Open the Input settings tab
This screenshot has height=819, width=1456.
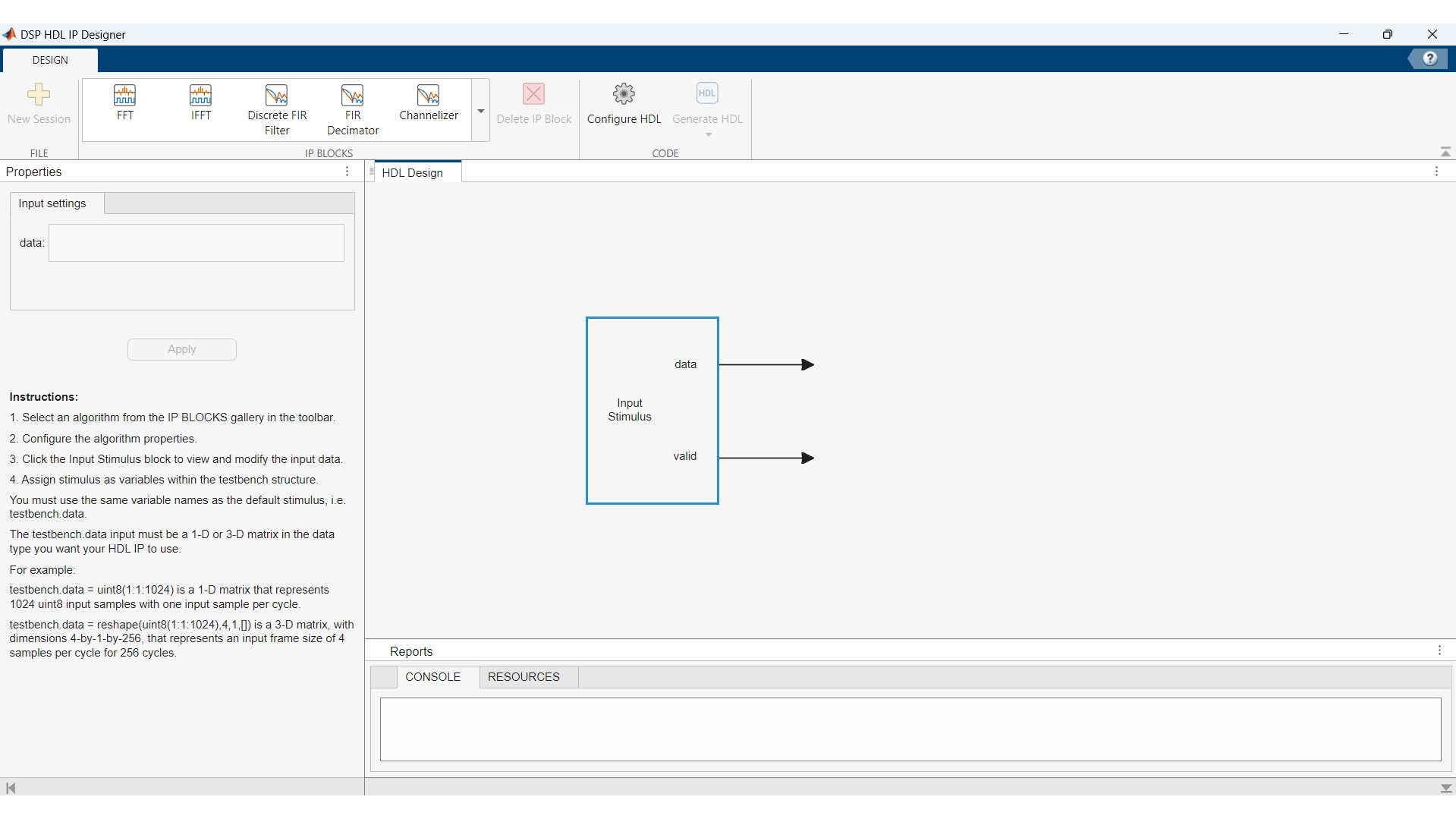51,203
